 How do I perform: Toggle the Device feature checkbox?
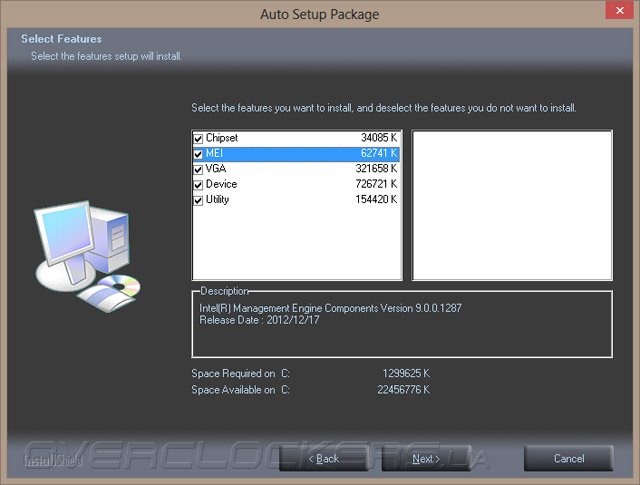[198, 185]
